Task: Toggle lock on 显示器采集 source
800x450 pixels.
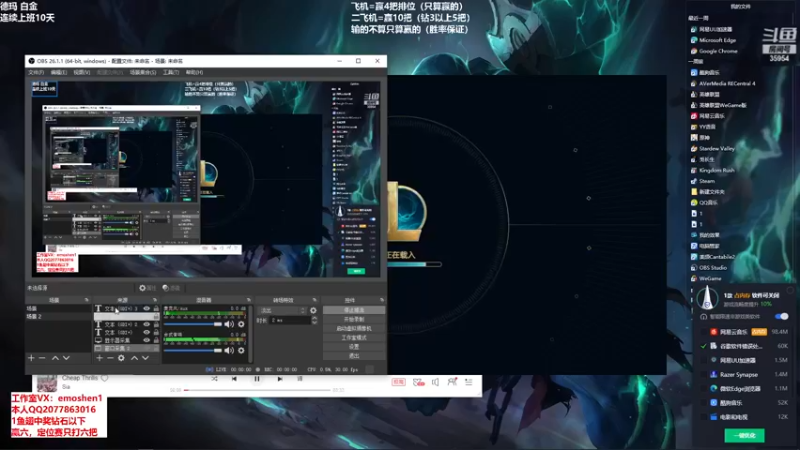Action: (156, 340)
